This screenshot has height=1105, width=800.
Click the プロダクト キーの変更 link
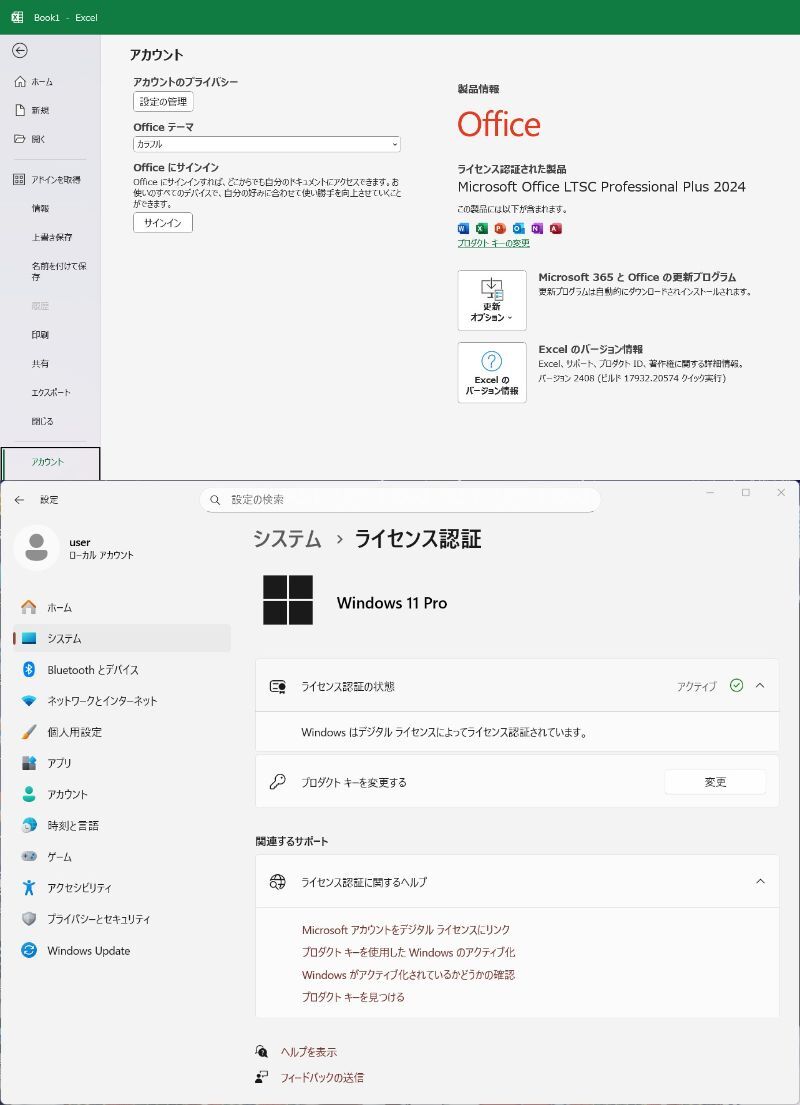pos(493,243)
